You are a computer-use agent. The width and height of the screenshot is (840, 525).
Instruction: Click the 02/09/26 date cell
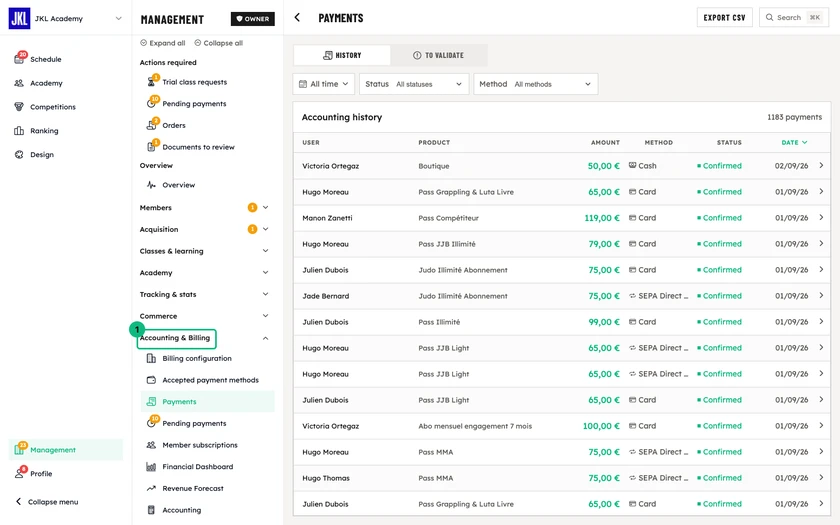click(791, 166)
